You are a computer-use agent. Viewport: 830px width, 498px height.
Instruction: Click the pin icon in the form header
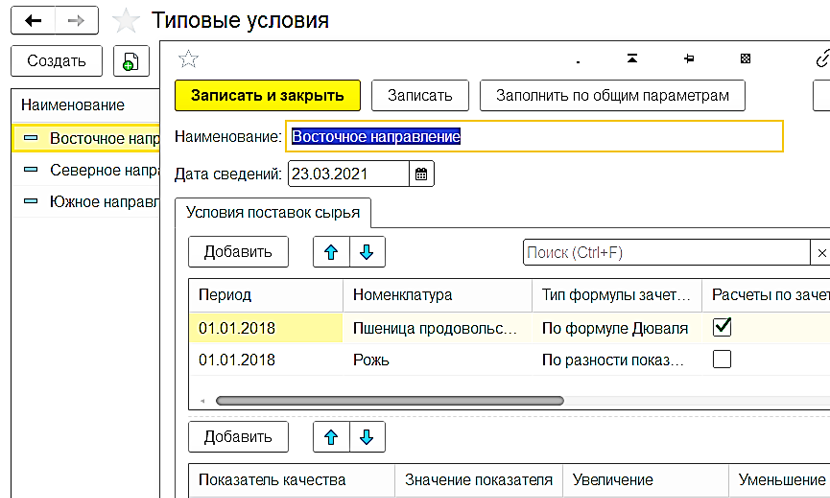click(x=689, y=58)
